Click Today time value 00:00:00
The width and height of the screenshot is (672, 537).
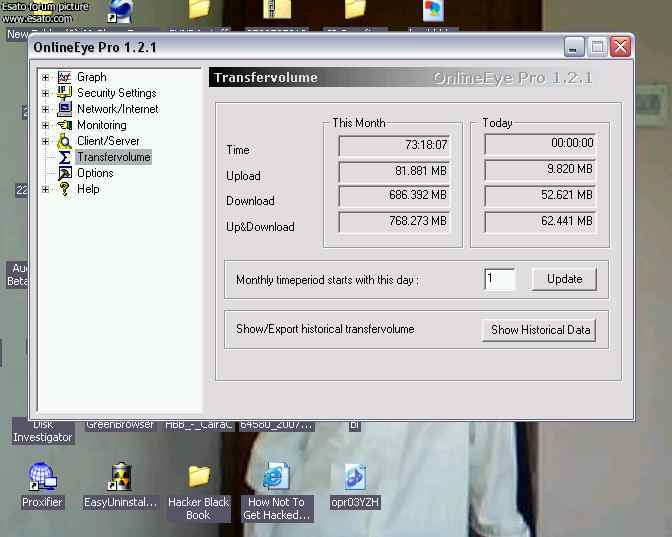[x=540, y=144]
